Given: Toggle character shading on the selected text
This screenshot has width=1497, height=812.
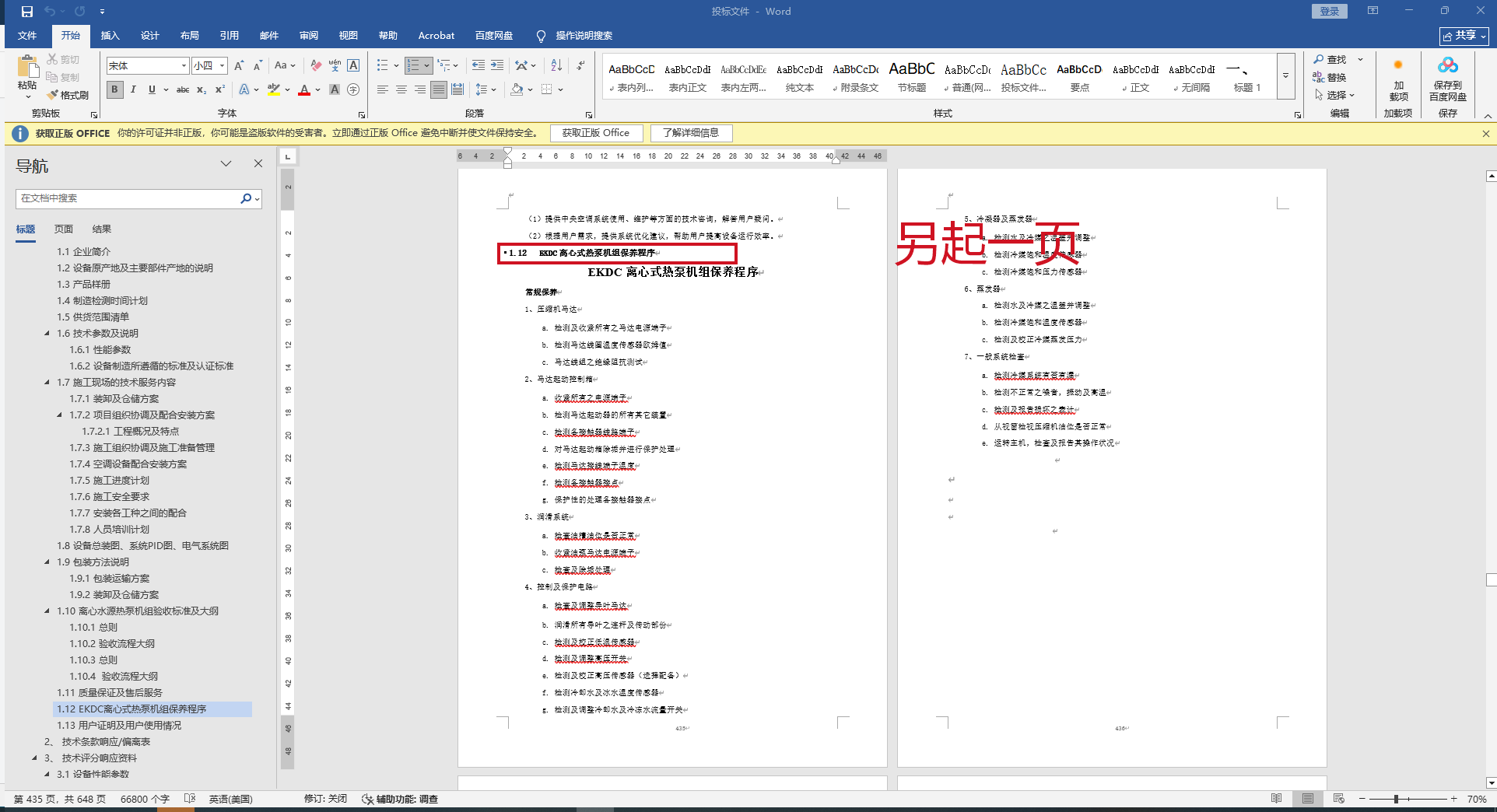Looking at the screenshot, I should (x=335, y=89).
